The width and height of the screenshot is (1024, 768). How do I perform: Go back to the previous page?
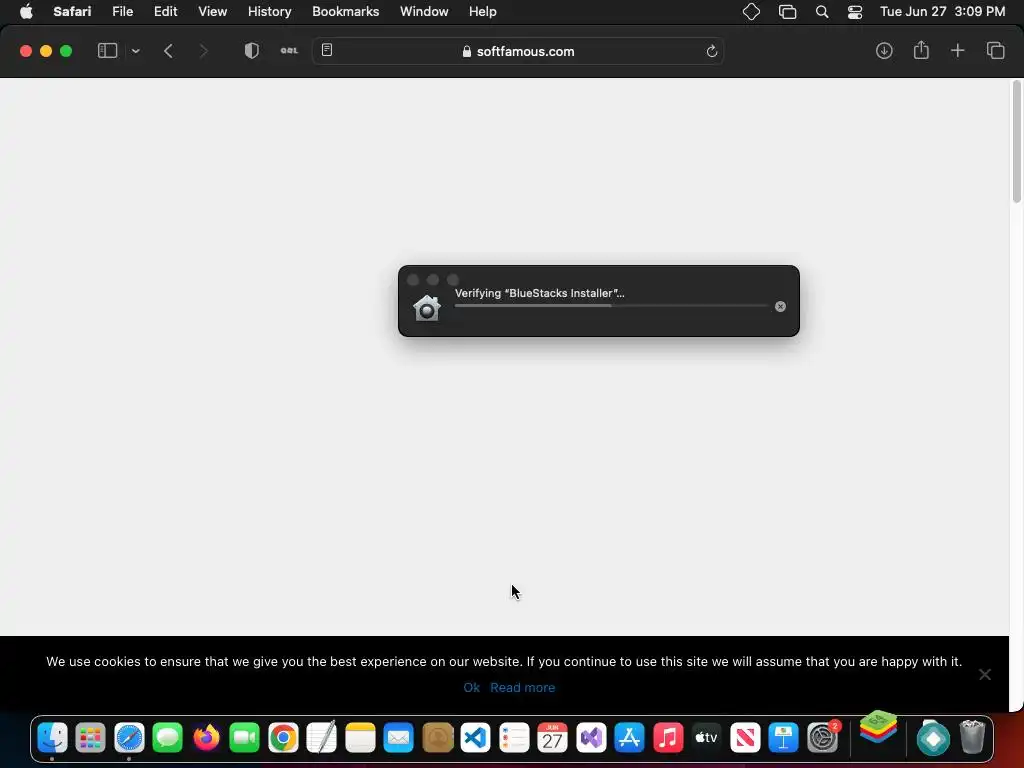pyautogui.click(x=168, y=51)
